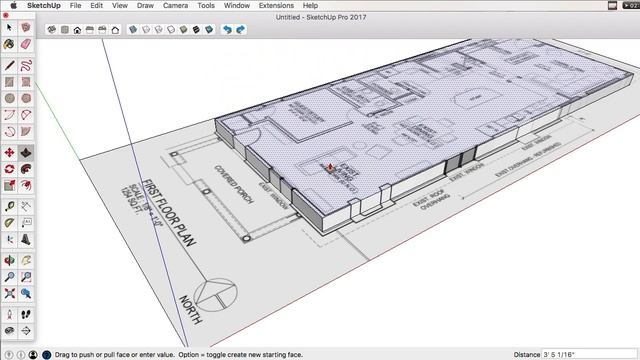Switch to Front view house icon
The height and width of the screenshot is (360, 640).
point(77,29)
